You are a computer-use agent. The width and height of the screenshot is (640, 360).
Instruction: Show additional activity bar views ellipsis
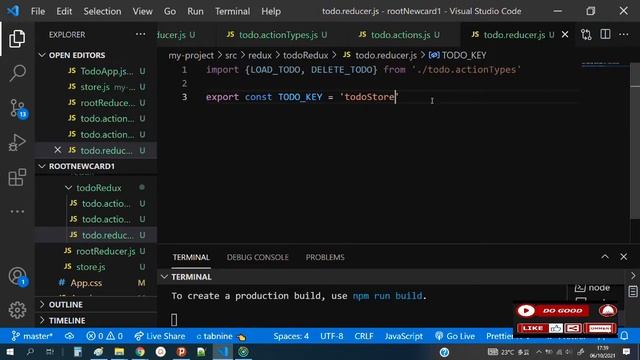(17, 211)
